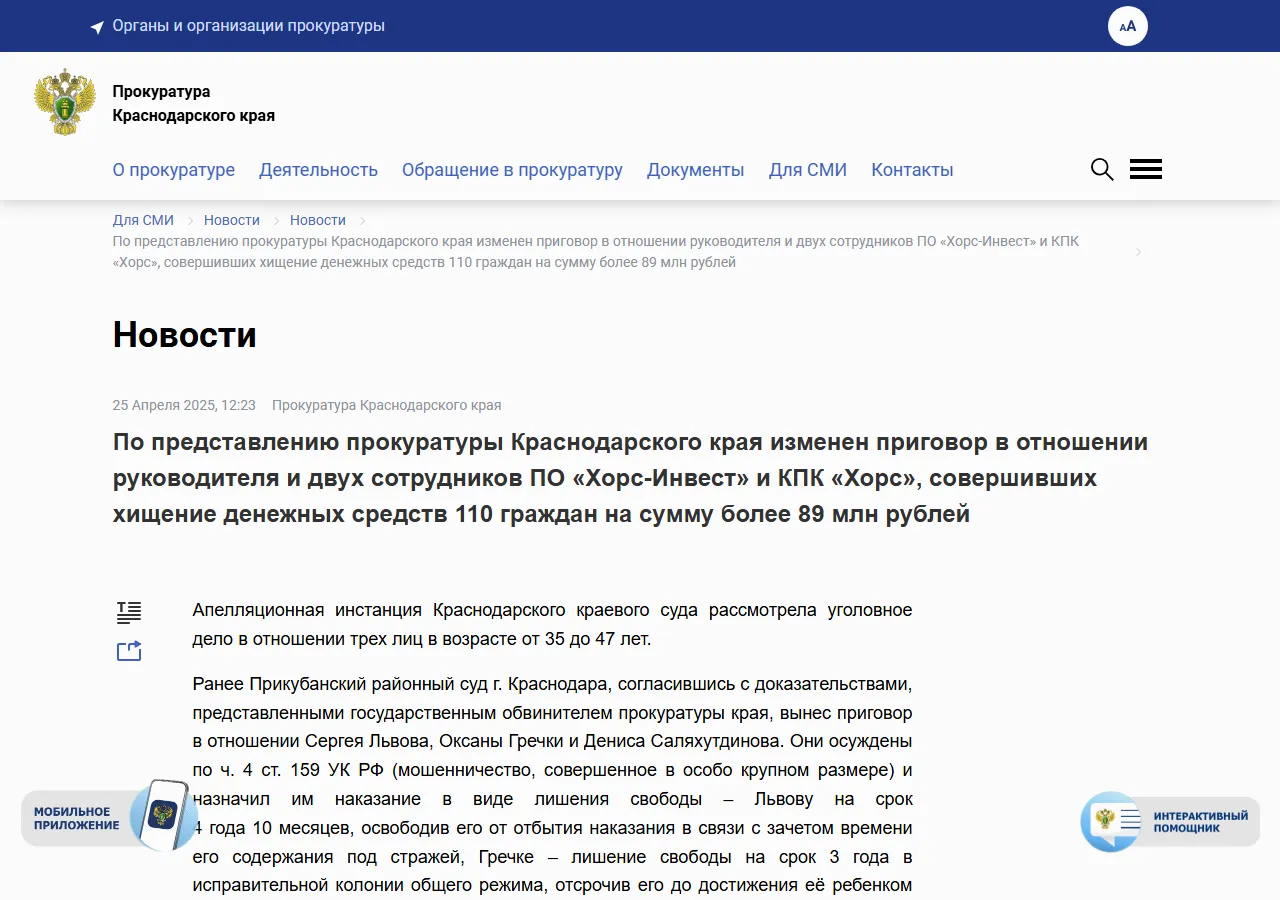Click the text format icon beside the article
The height and width of the screenshot is (900, 1280).
coord(129,612)
